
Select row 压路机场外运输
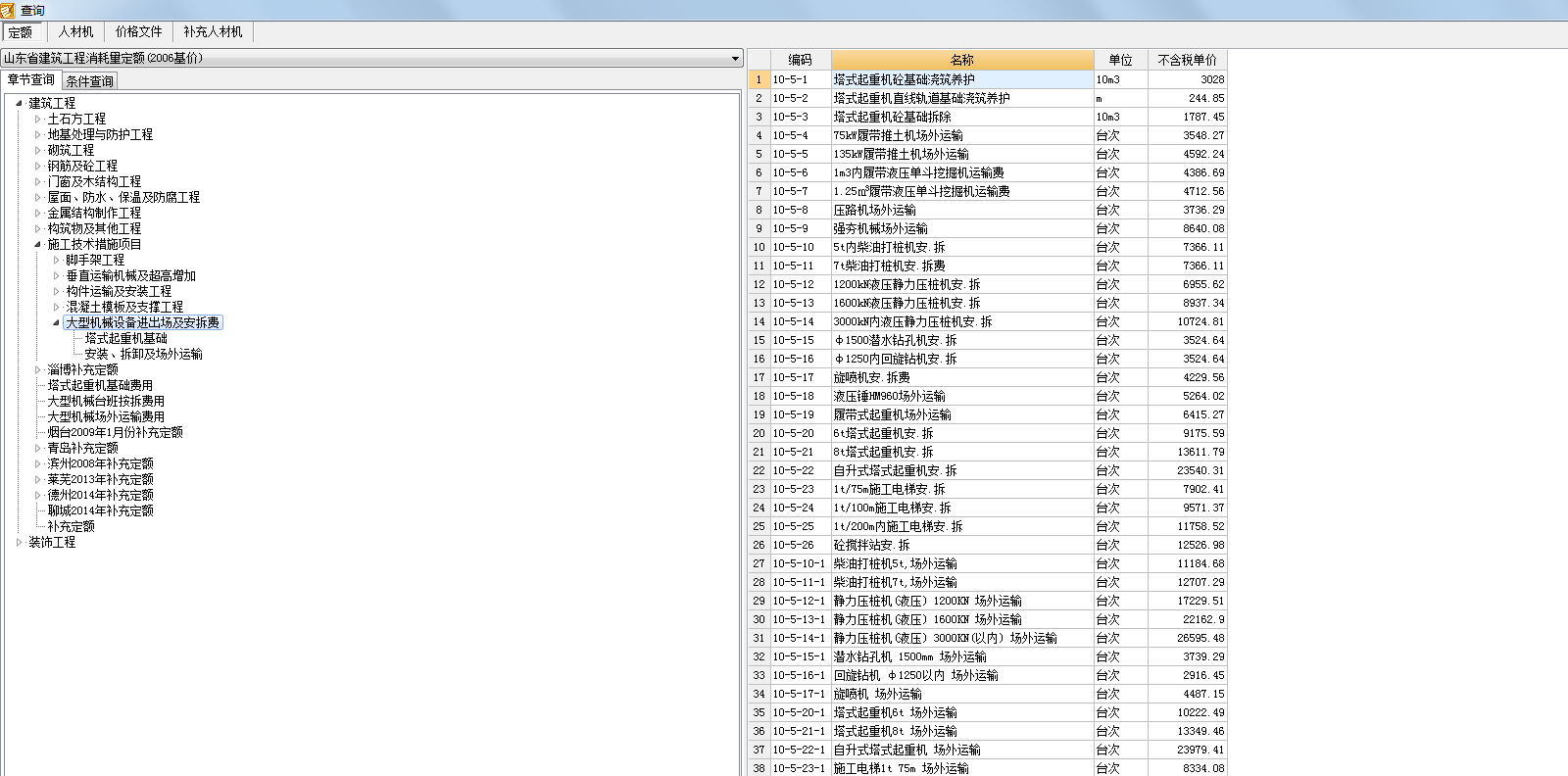tap(988, 210)
